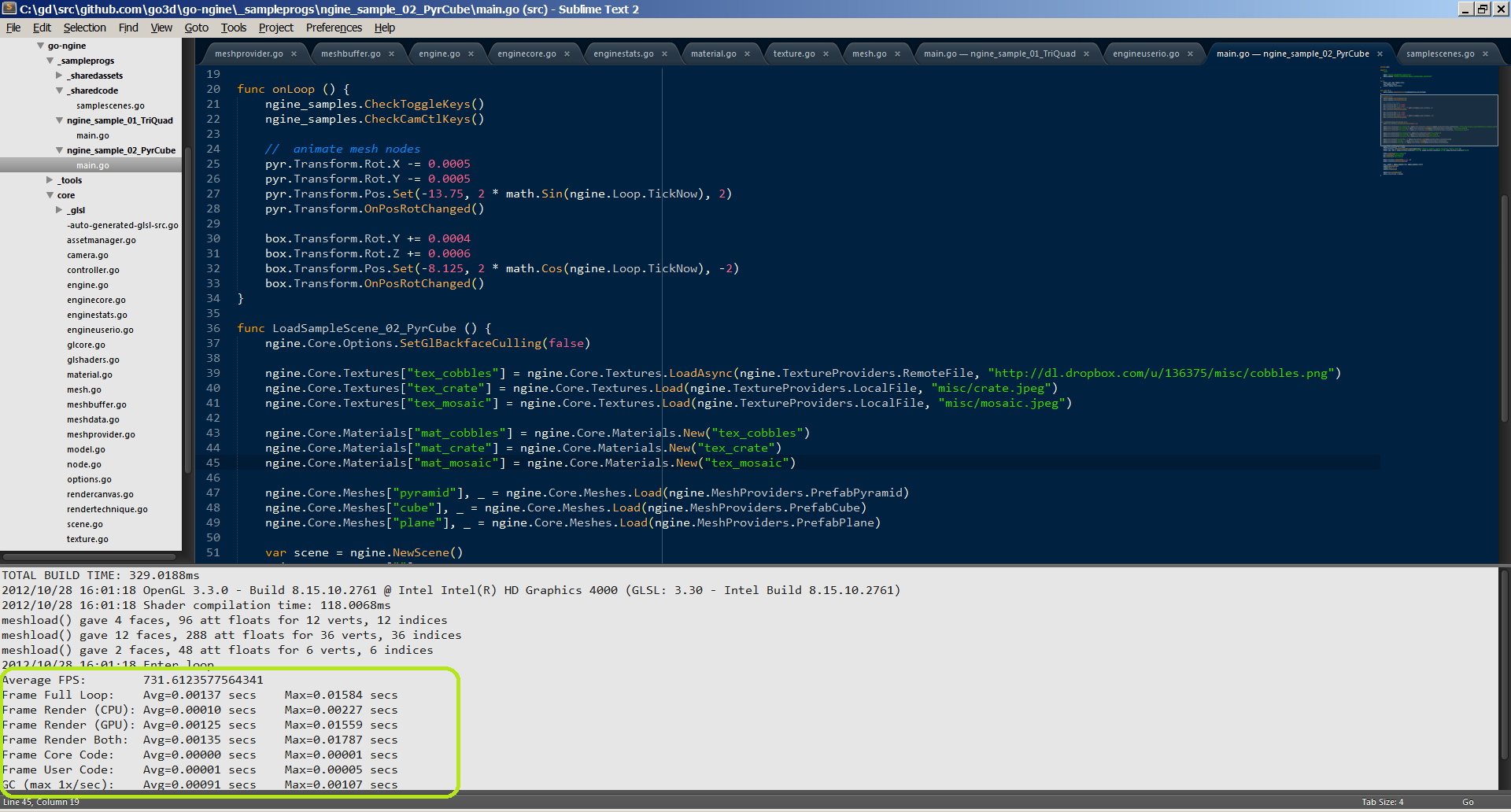Viewport: 1511px width, 812px height.
Task: Switch to the samplescenes.go tab
Action: [1440, 54]
